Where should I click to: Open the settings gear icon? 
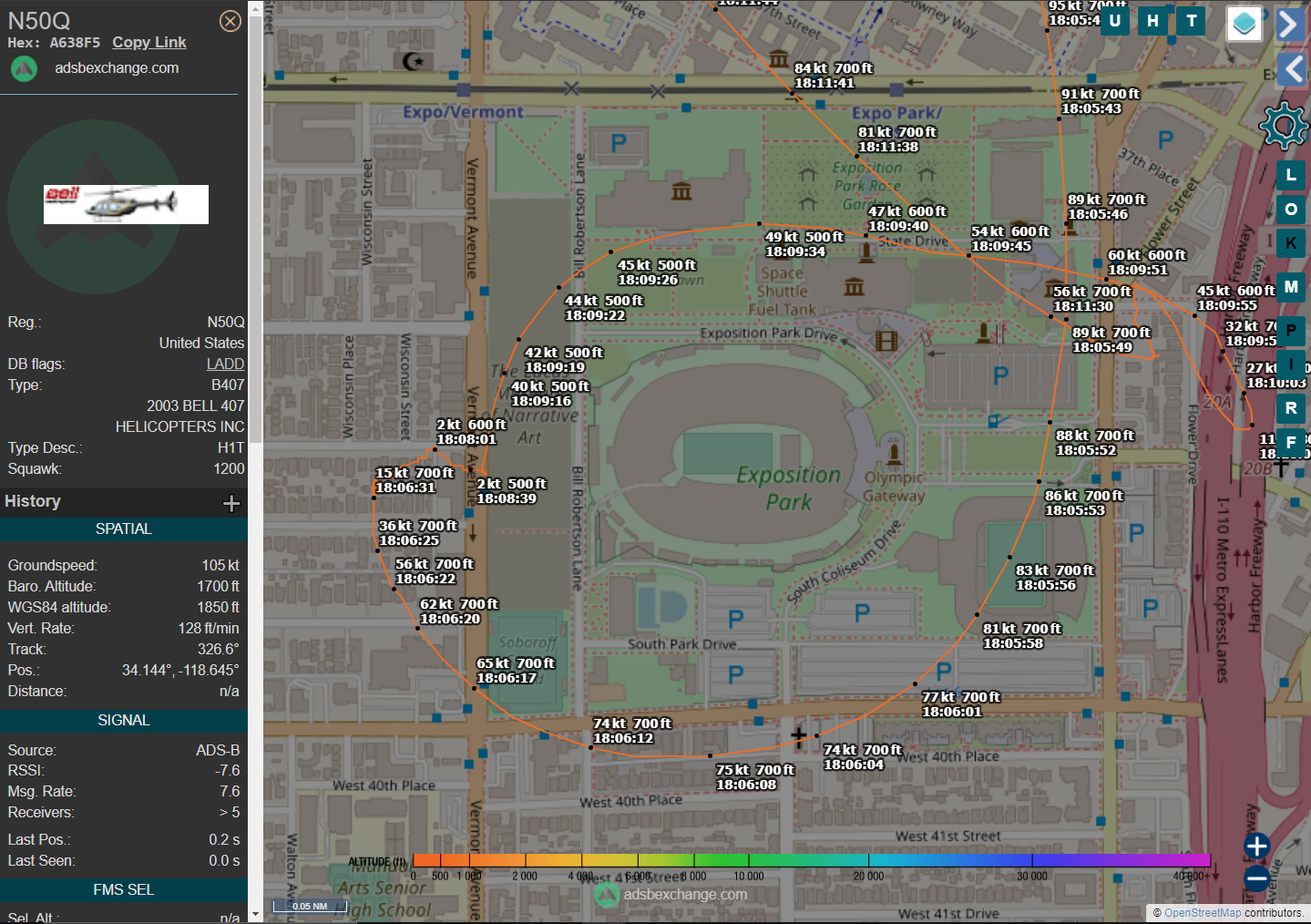(x=1284, y=125)
